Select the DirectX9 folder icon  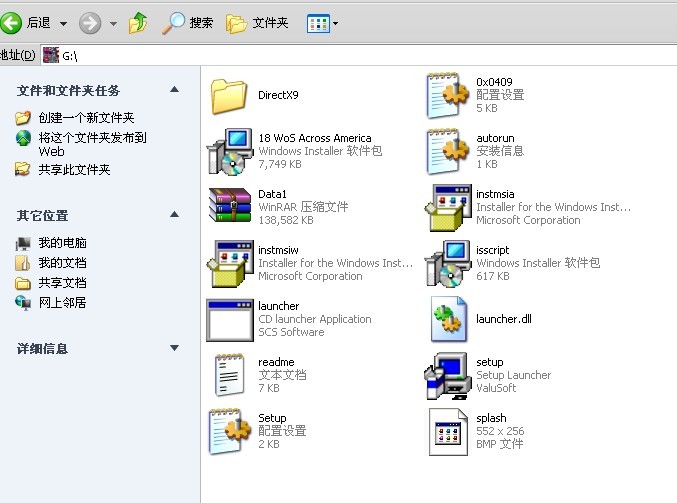pyautogui.click(x=229, y=96)
